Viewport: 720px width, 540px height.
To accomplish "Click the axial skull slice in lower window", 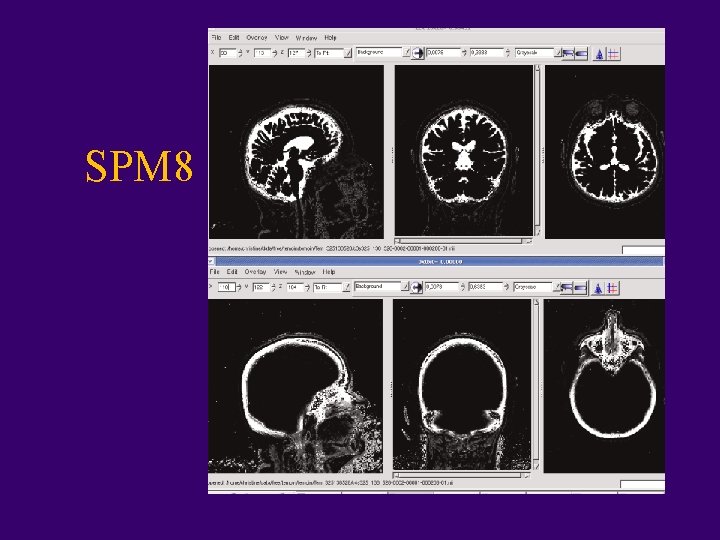I will click(604, 386).
